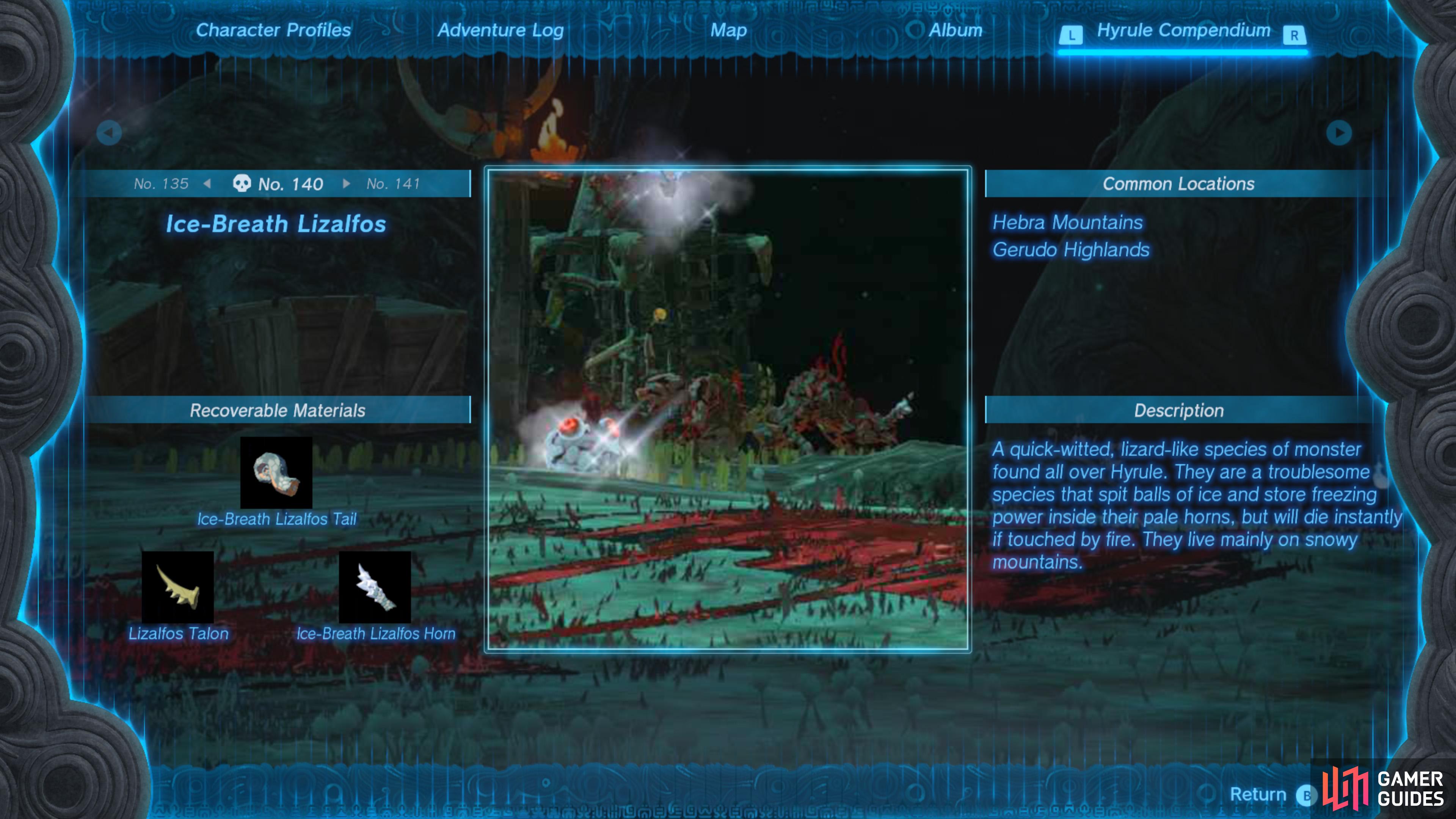Go to next page with the round right arrow
The image size is (1456, 819).
click(1339, 133)
